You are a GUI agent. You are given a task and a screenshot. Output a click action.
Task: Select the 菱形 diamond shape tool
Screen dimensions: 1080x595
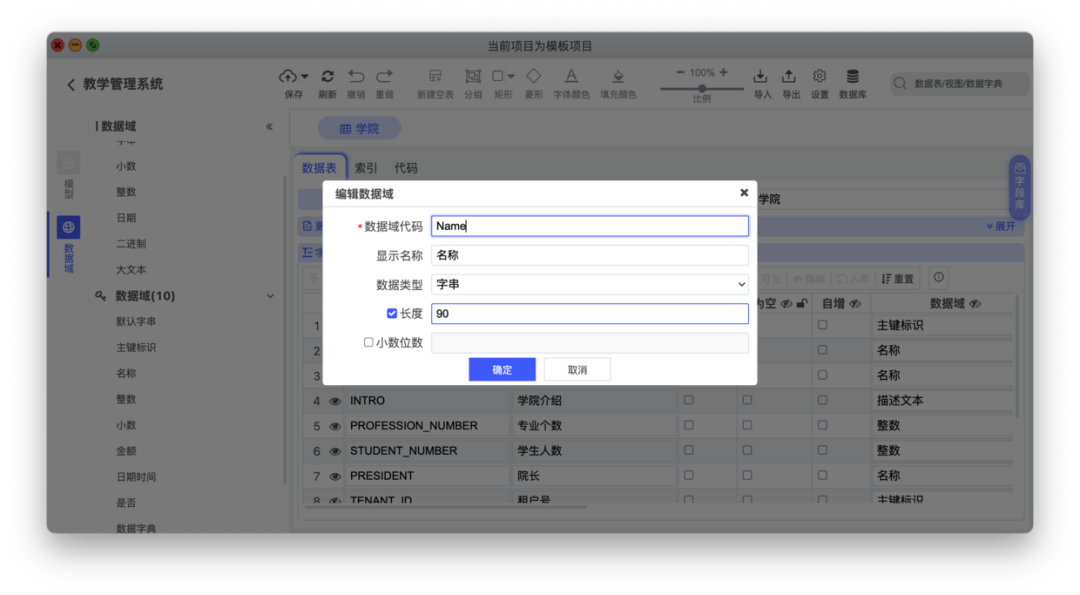click(x=534, y=76)
